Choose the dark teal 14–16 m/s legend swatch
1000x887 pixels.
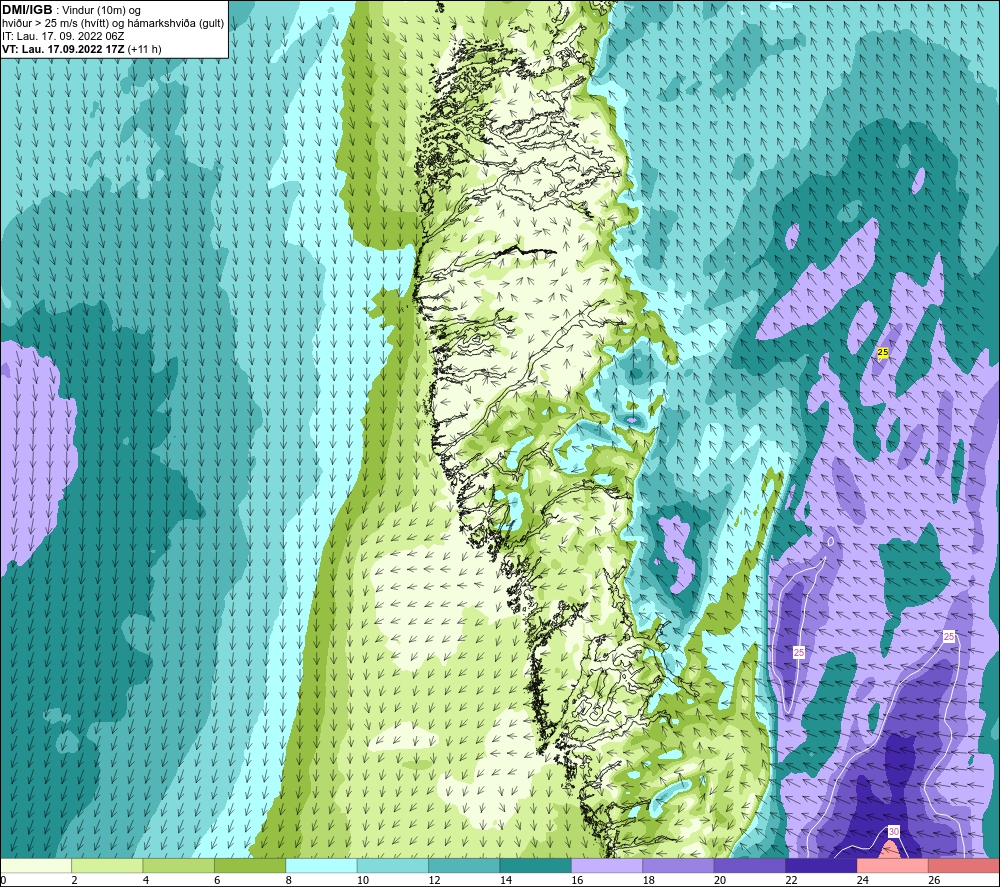(x=536, y=866)
